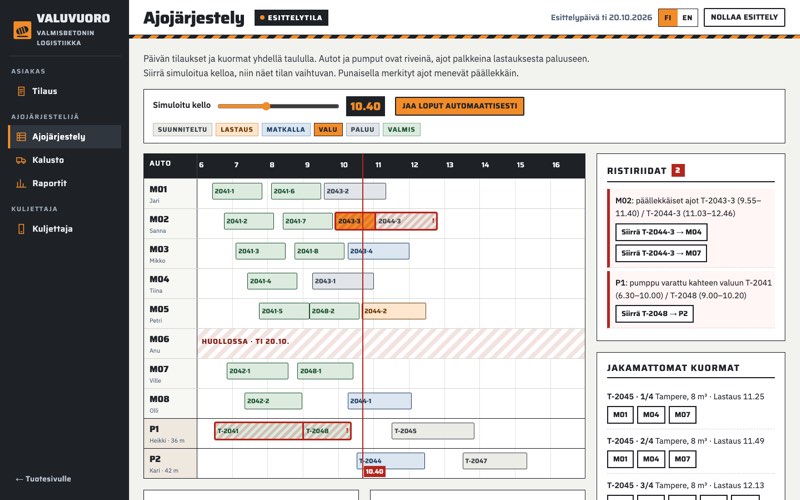Image resolution: width=800 pixels, height=500 pixels.
Task: Select run 2048-2 on M05 row
Action: pos(334,311)
